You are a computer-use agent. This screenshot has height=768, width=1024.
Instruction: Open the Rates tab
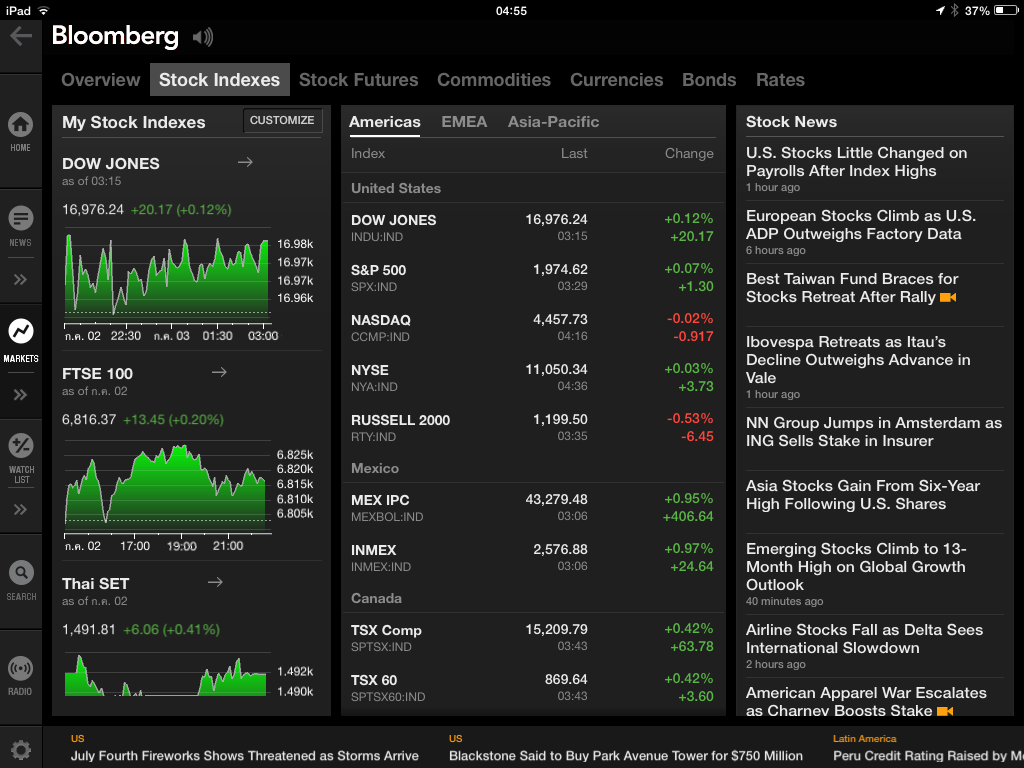click(780, 80)
